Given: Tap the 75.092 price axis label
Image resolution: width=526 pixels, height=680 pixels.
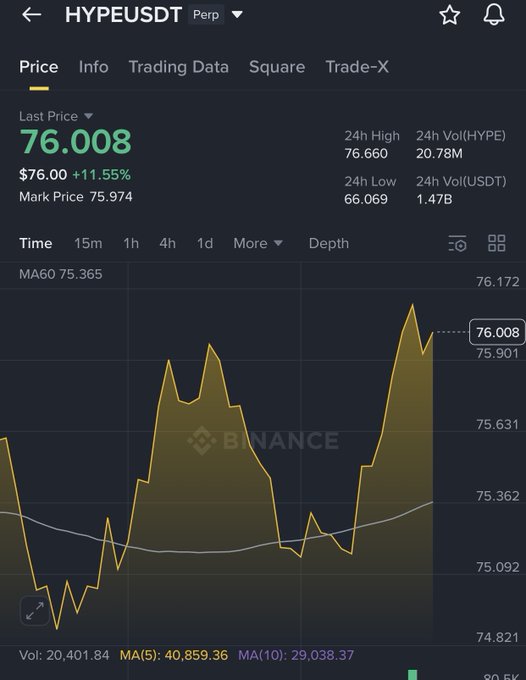Looking at the screenshot, I should click(498, 567).
